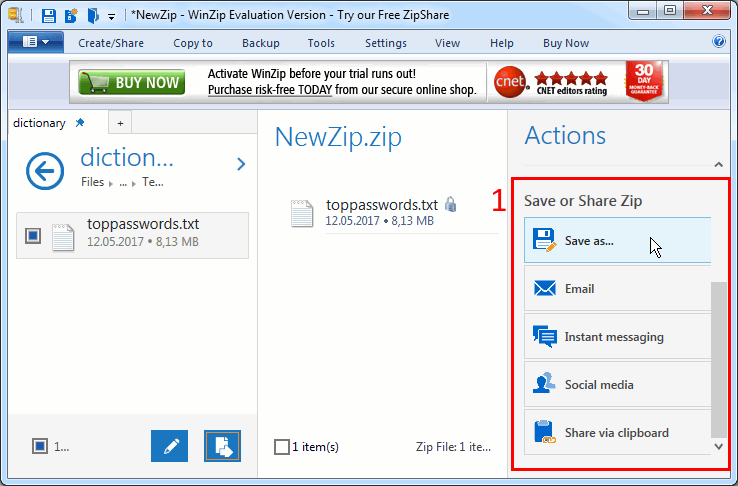
Task: Click the new zip icon in title bar
Action: 71,15
